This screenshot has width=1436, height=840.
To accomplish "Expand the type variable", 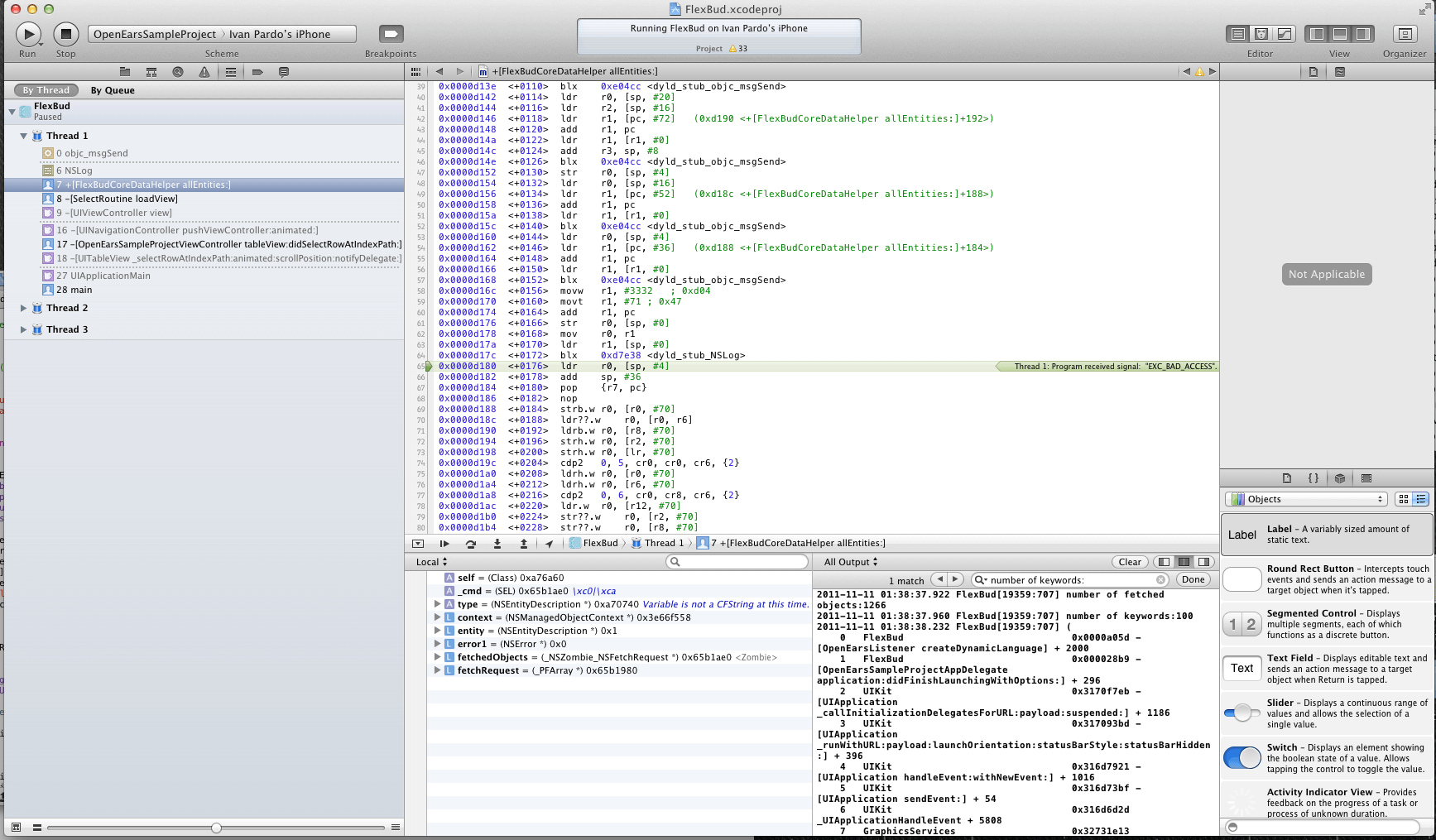I will point(437,604).
